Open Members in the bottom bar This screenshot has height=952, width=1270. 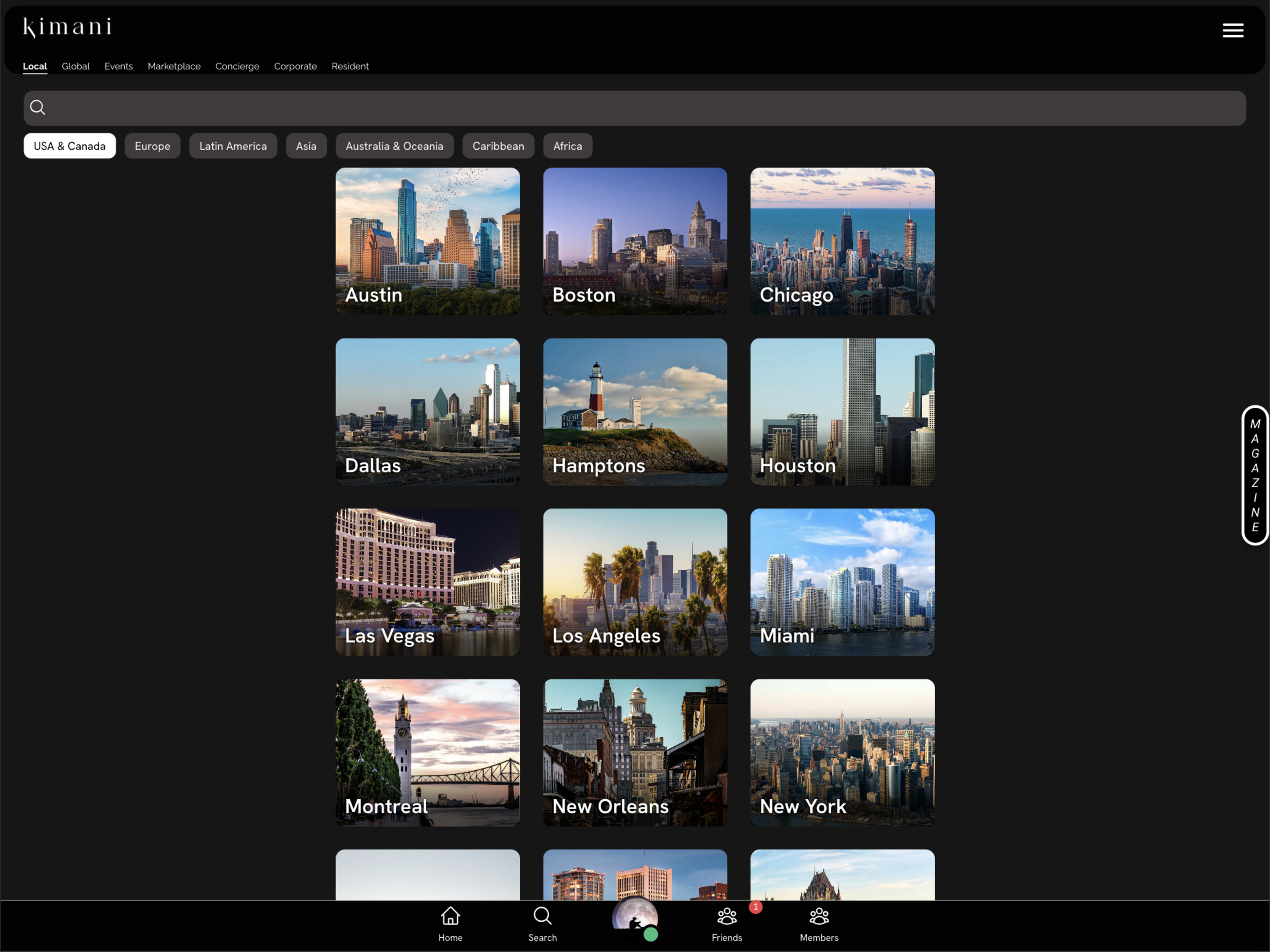pos(819,923)
